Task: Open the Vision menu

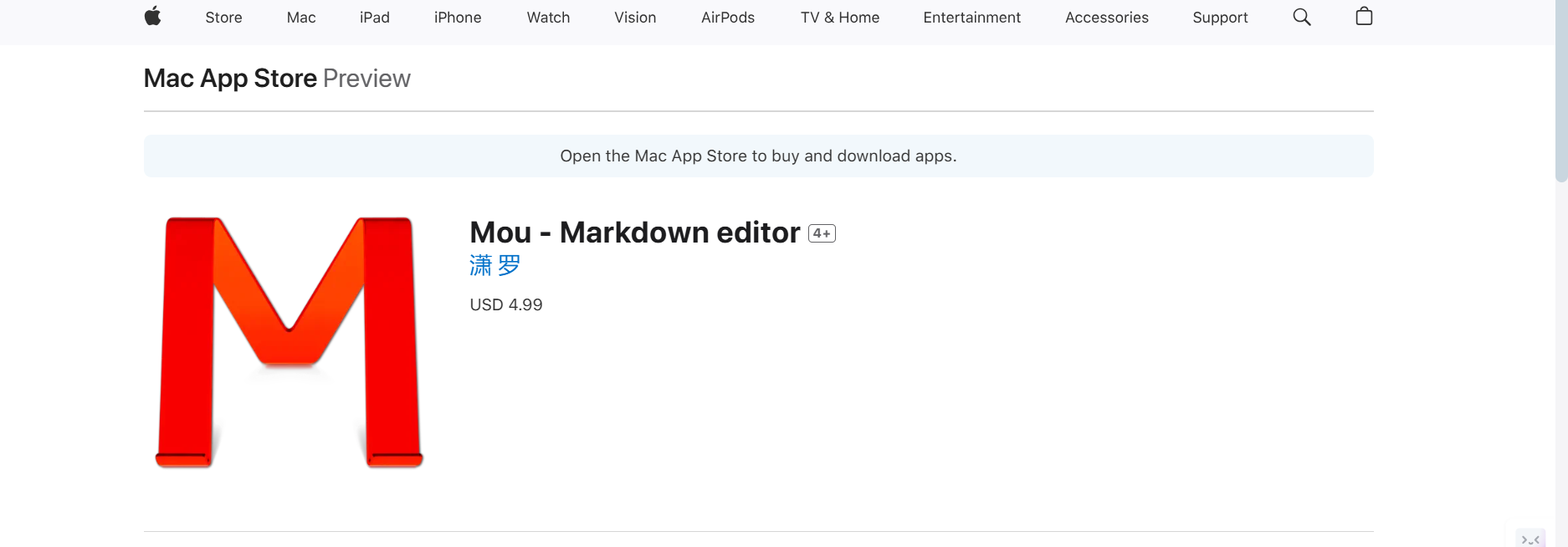Action: [635, 18]
